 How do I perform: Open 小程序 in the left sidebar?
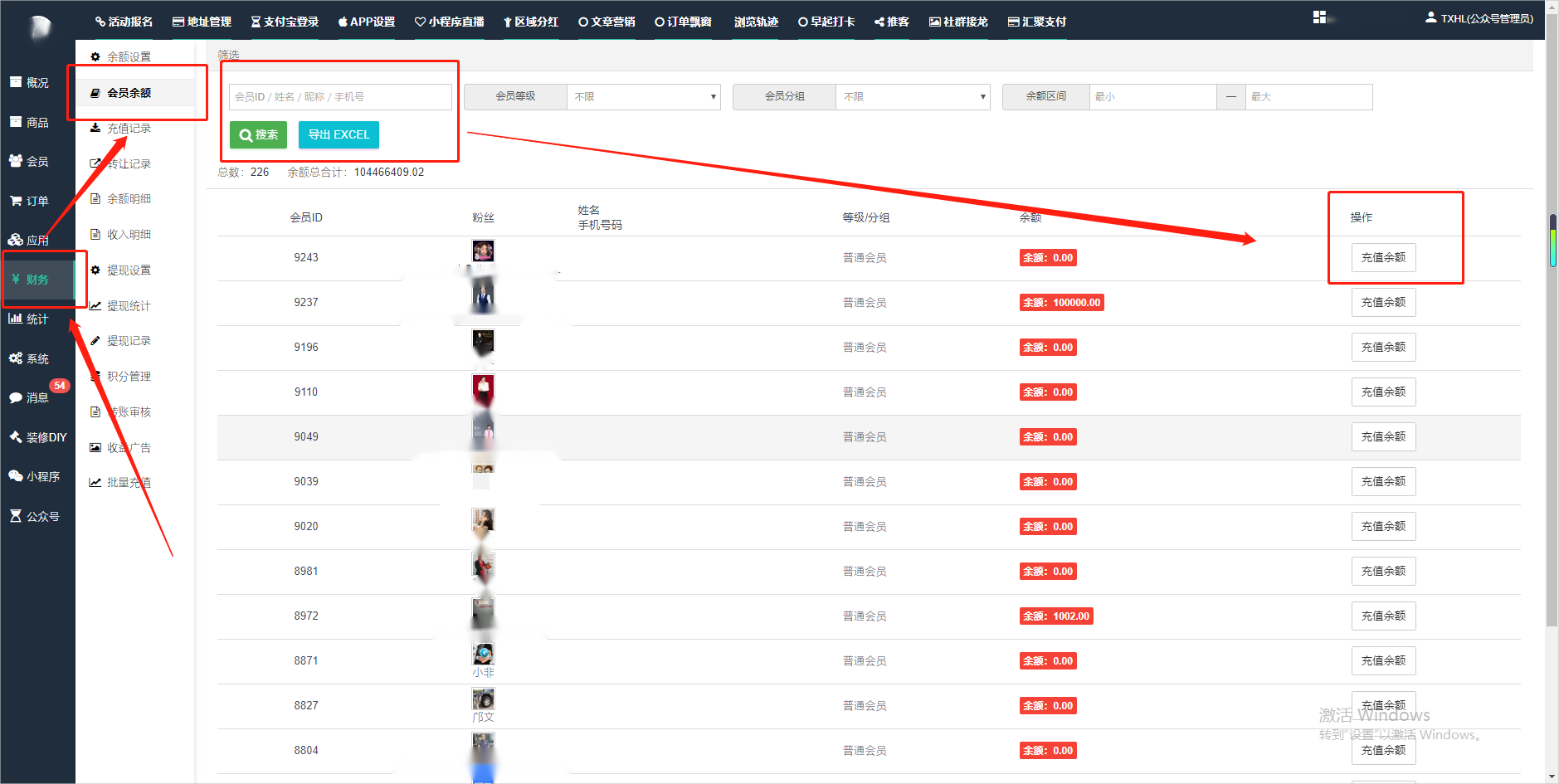point(35,476)
